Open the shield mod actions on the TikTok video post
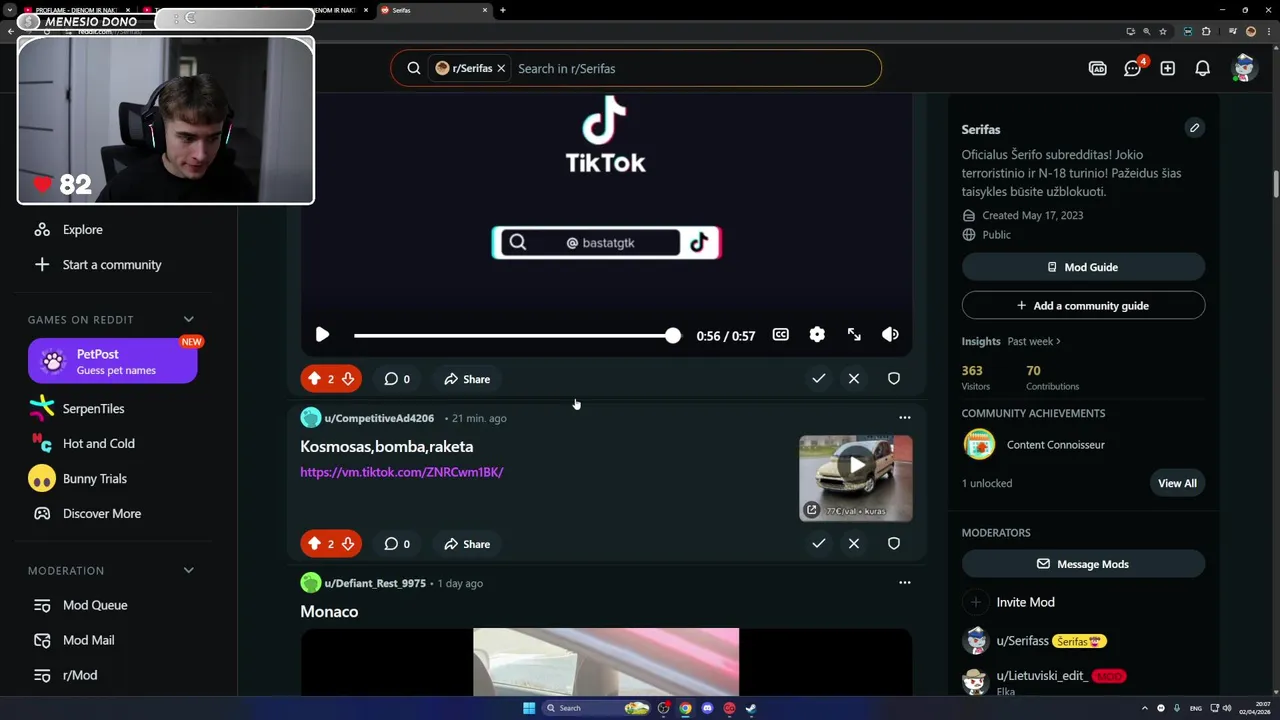The height and width of the screenshot is (720, 1280). click(894, 379)
